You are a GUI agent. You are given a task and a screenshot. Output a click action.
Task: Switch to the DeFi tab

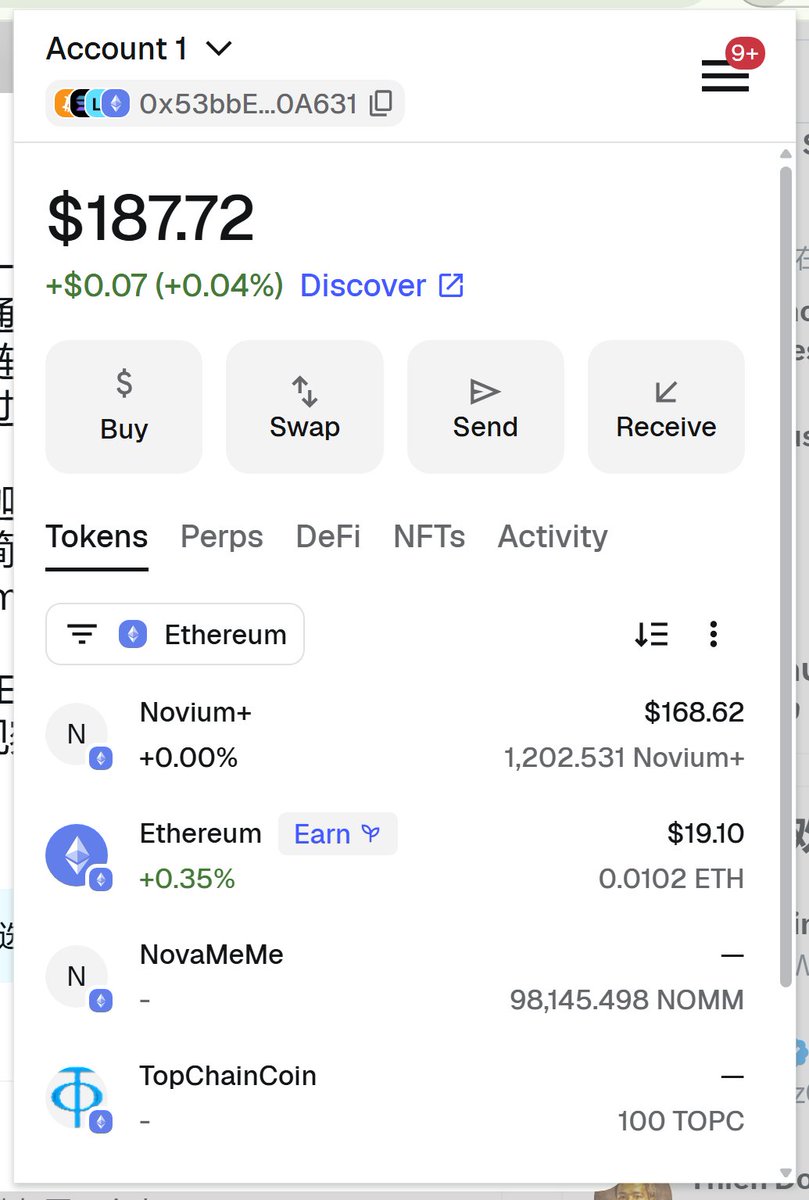[x=328, y=537]
